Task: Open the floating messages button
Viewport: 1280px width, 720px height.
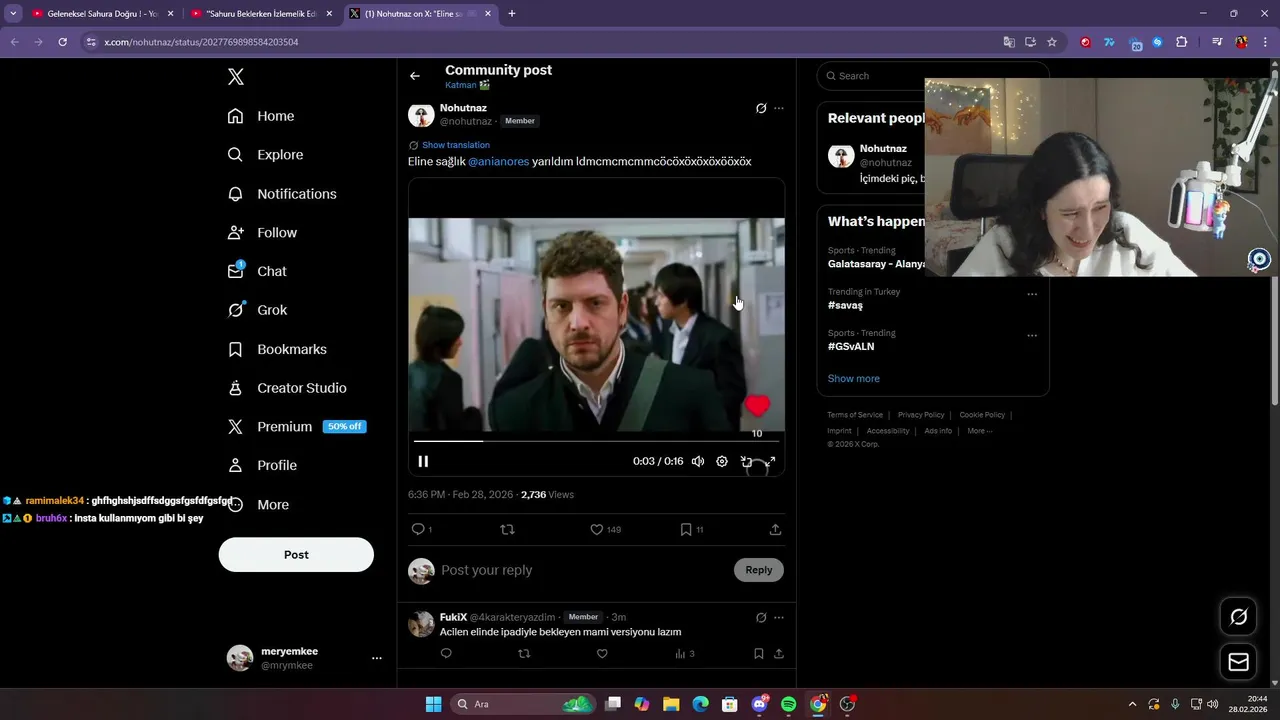Action: tap(1238, 662)
